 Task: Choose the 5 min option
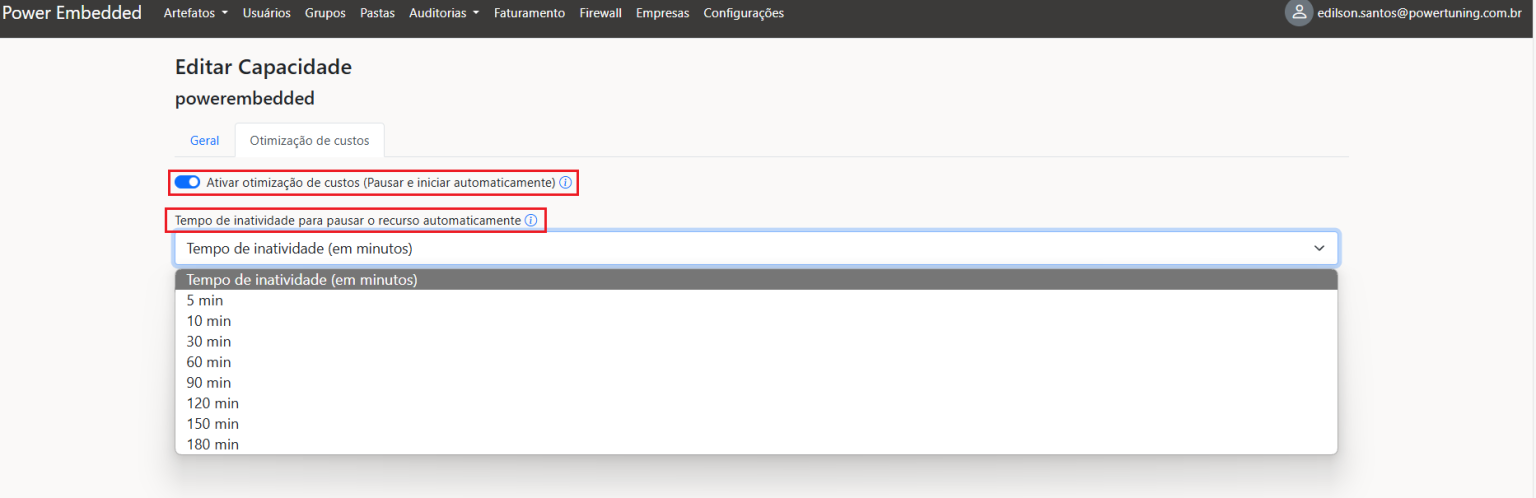click(205, 300)
